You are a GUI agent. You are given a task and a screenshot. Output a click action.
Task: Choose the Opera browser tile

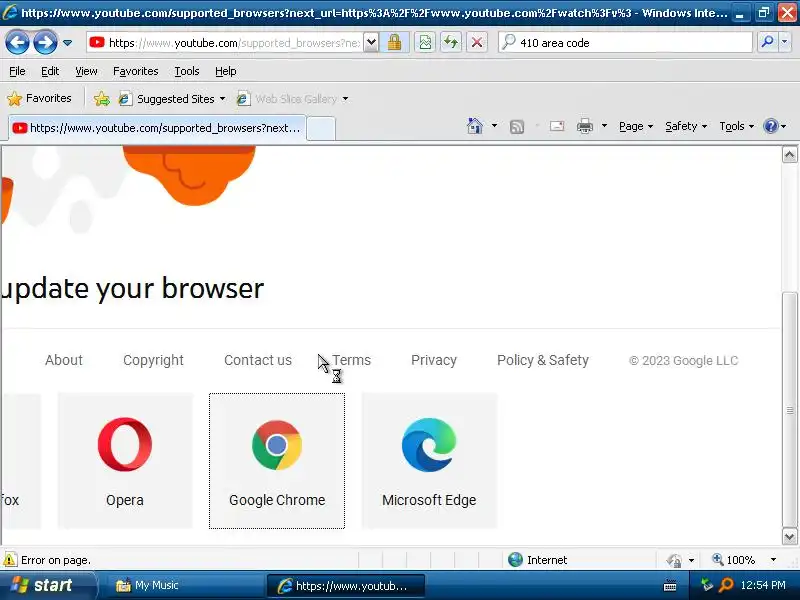pos(125,461)
